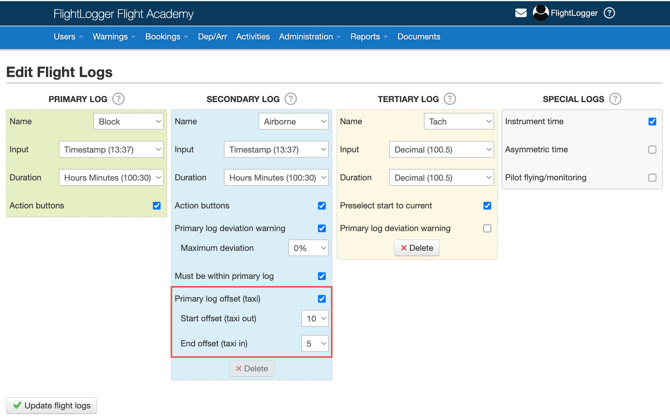The image size is (670, 418).
Task: Expand the Maximum deviation 0% dropdown
Action: pyautogui.click(x=308, y=248)
